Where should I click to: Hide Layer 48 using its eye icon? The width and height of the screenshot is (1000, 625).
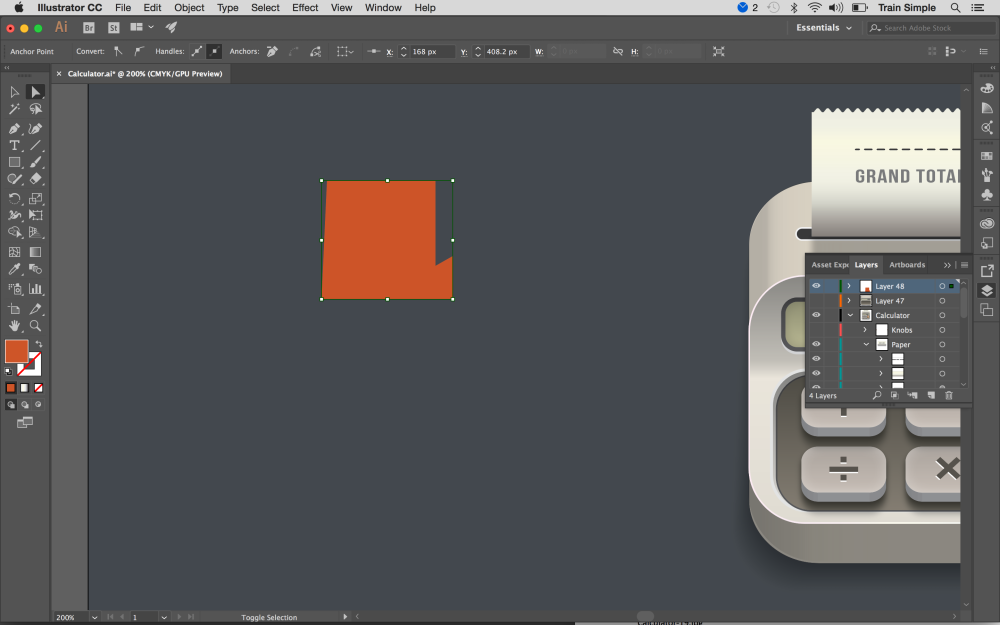816,286
